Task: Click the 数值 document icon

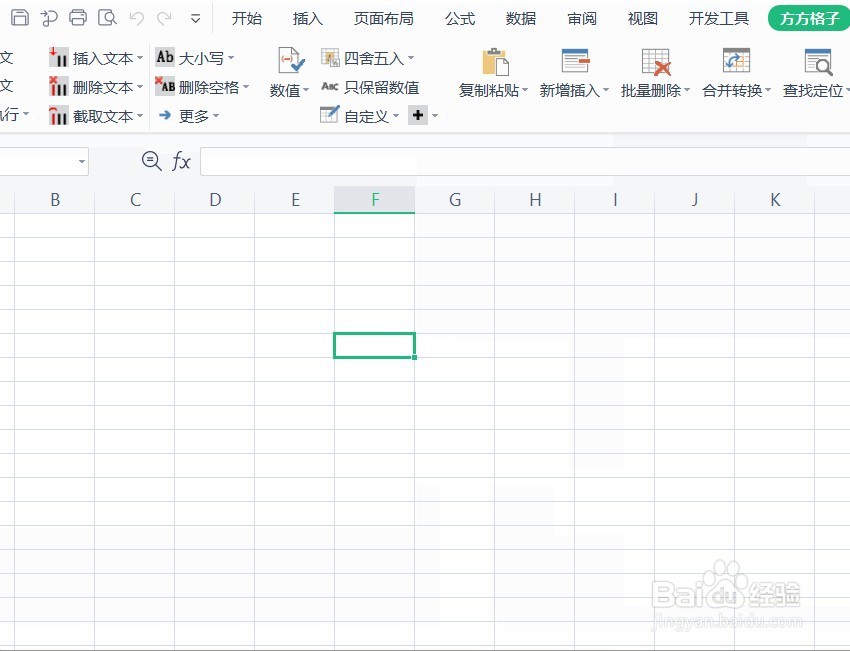Action: click(x=291, y=60)
